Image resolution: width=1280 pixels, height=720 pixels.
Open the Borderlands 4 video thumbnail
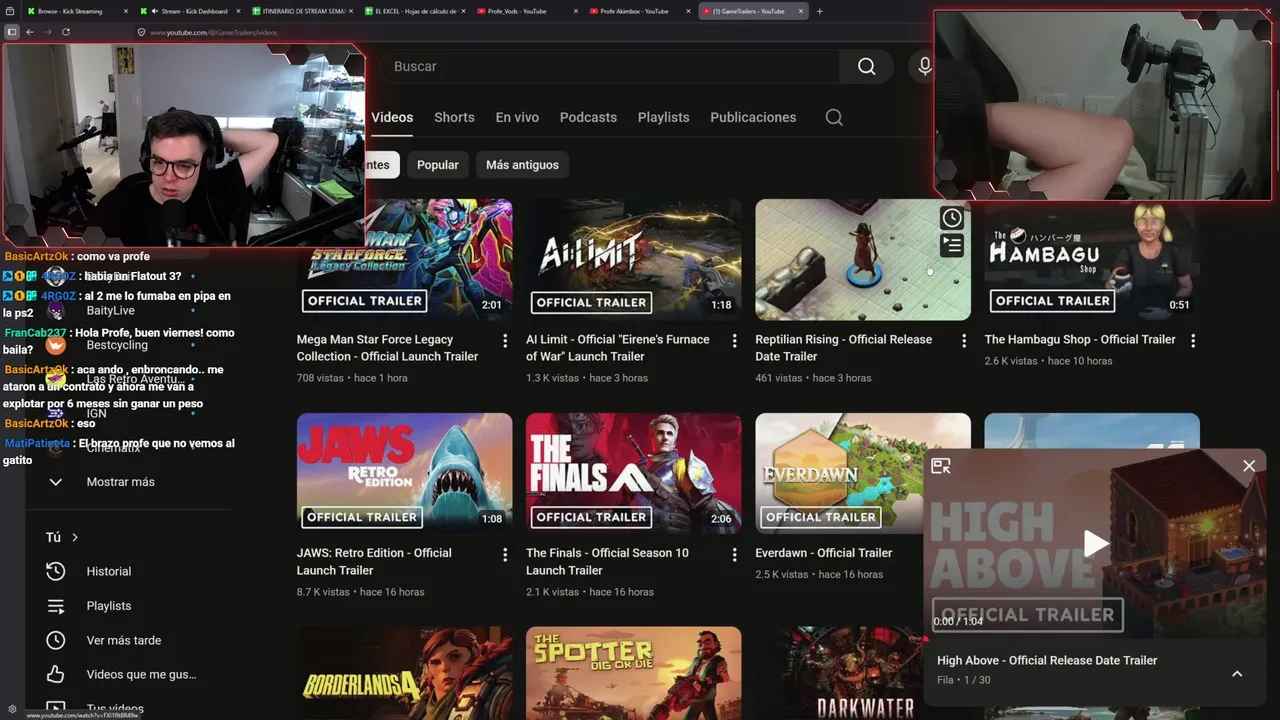pos(405,673)
